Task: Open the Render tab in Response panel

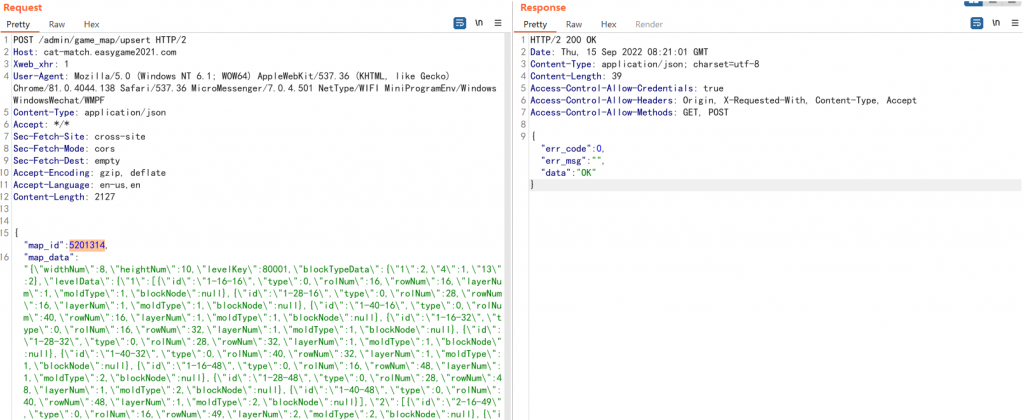Action: pyautogui.click(x=649, y=24)
